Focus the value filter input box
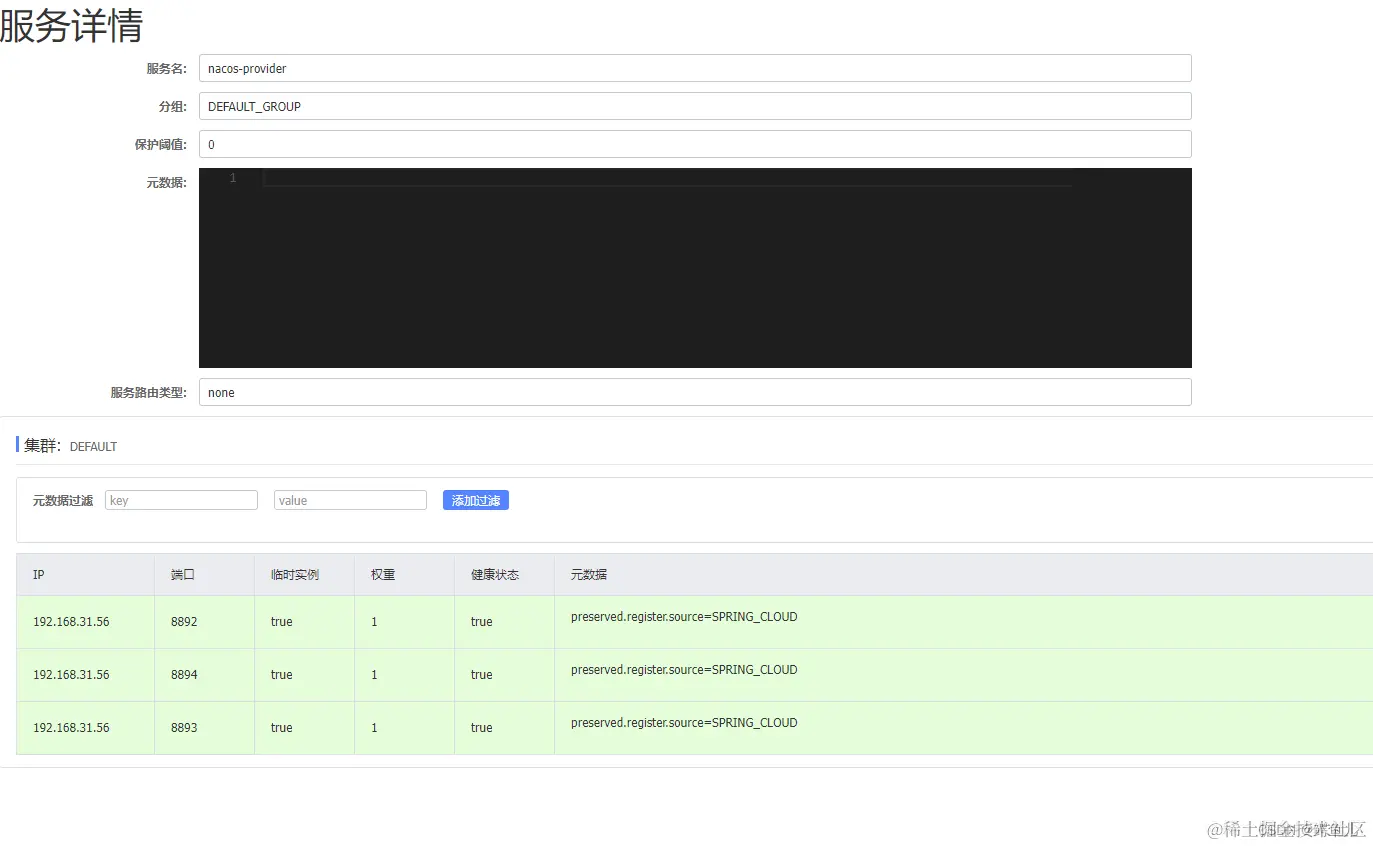This screenshot has width=1373, height=846. pos(350,500)
